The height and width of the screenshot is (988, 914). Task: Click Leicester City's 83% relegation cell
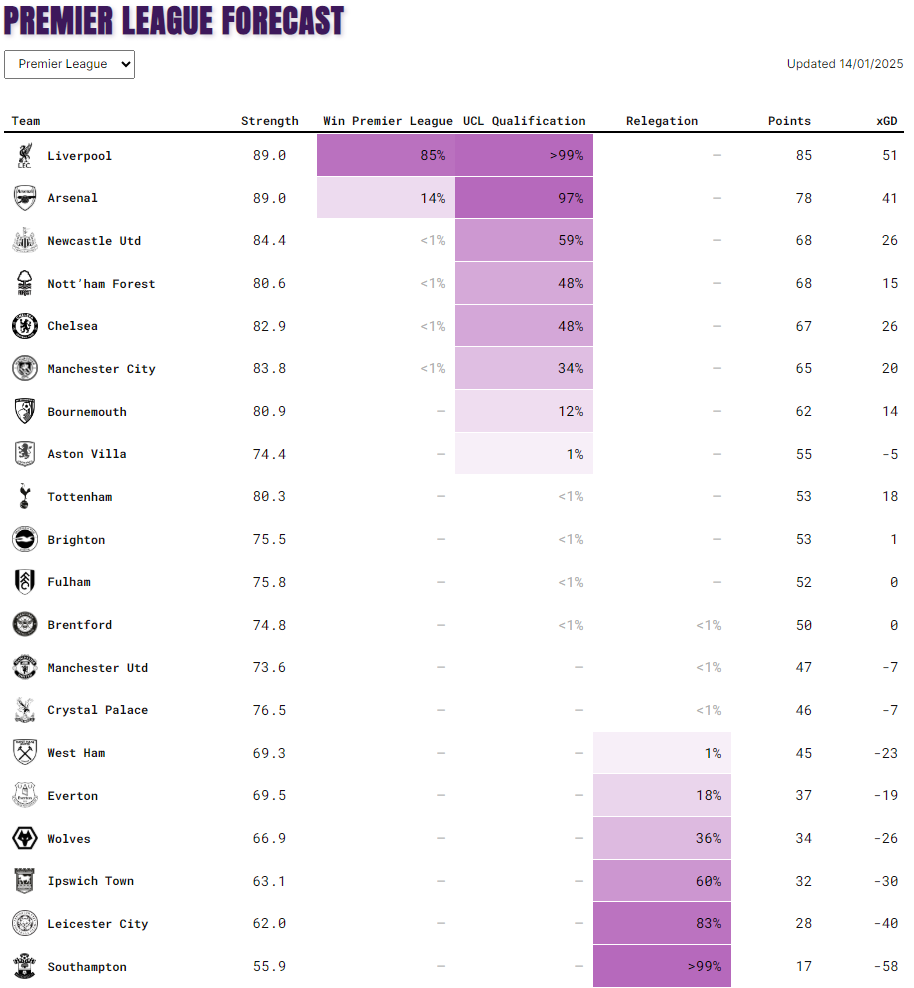pos(662,923)
